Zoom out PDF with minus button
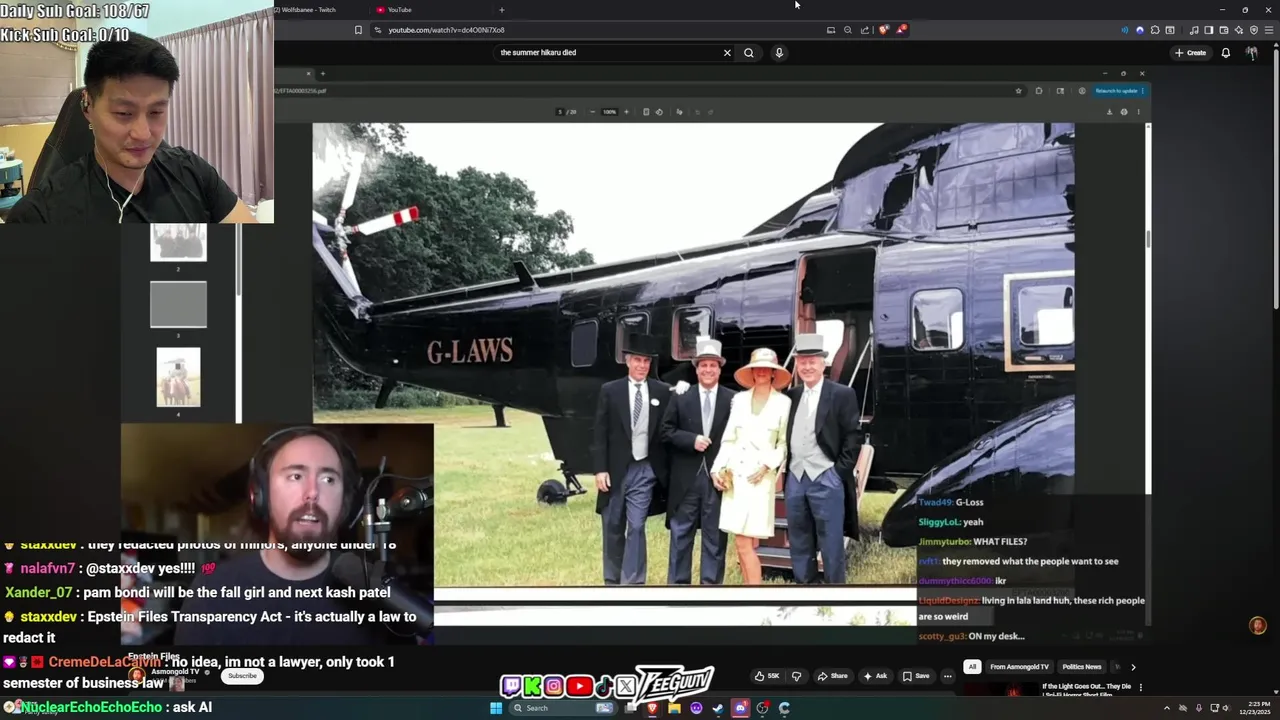 click(x=593, y=112)
